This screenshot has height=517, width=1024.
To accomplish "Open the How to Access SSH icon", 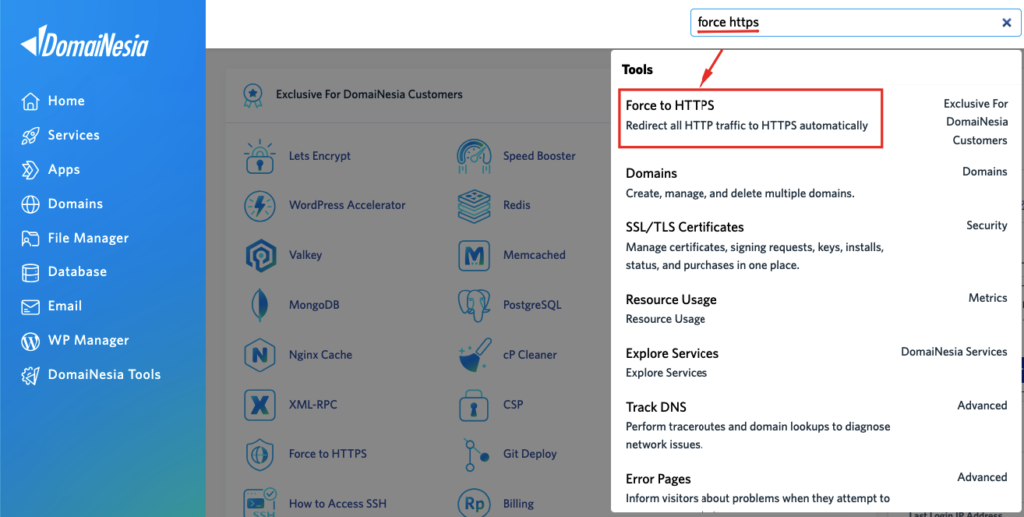I will click(260, 503).
